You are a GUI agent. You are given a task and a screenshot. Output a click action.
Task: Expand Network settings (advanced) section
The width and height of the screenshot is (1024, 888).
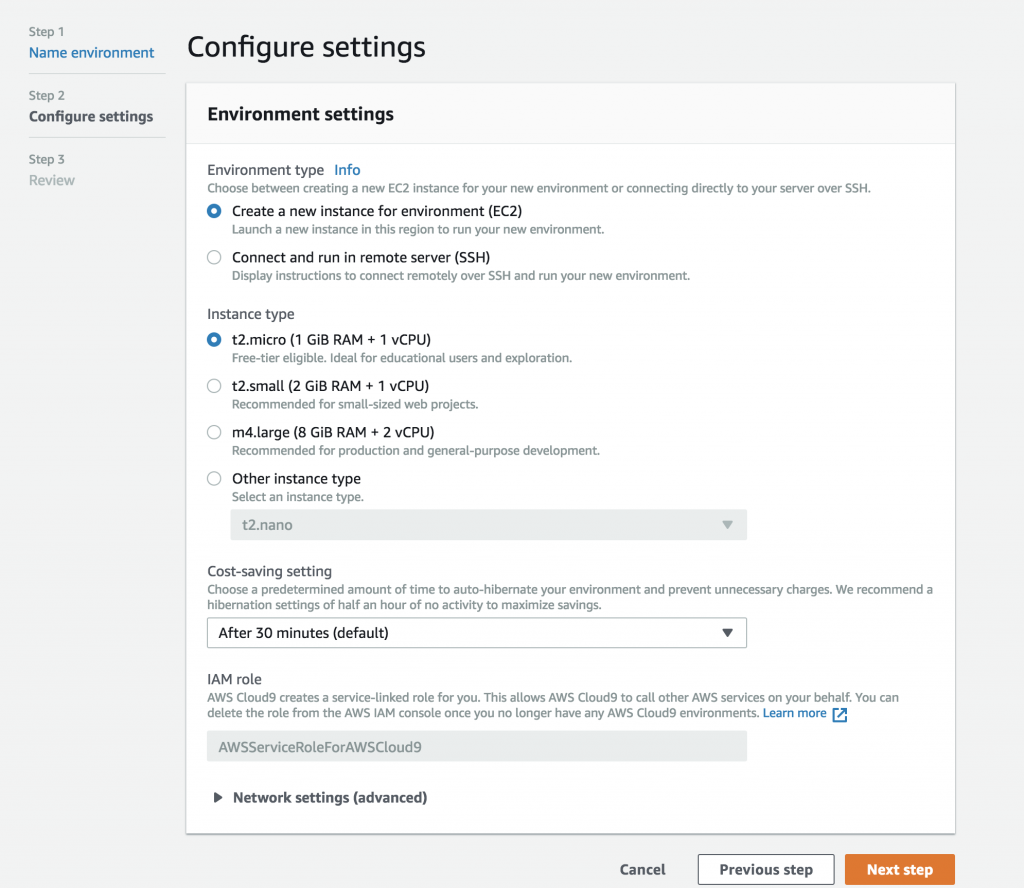pos(330,798)
